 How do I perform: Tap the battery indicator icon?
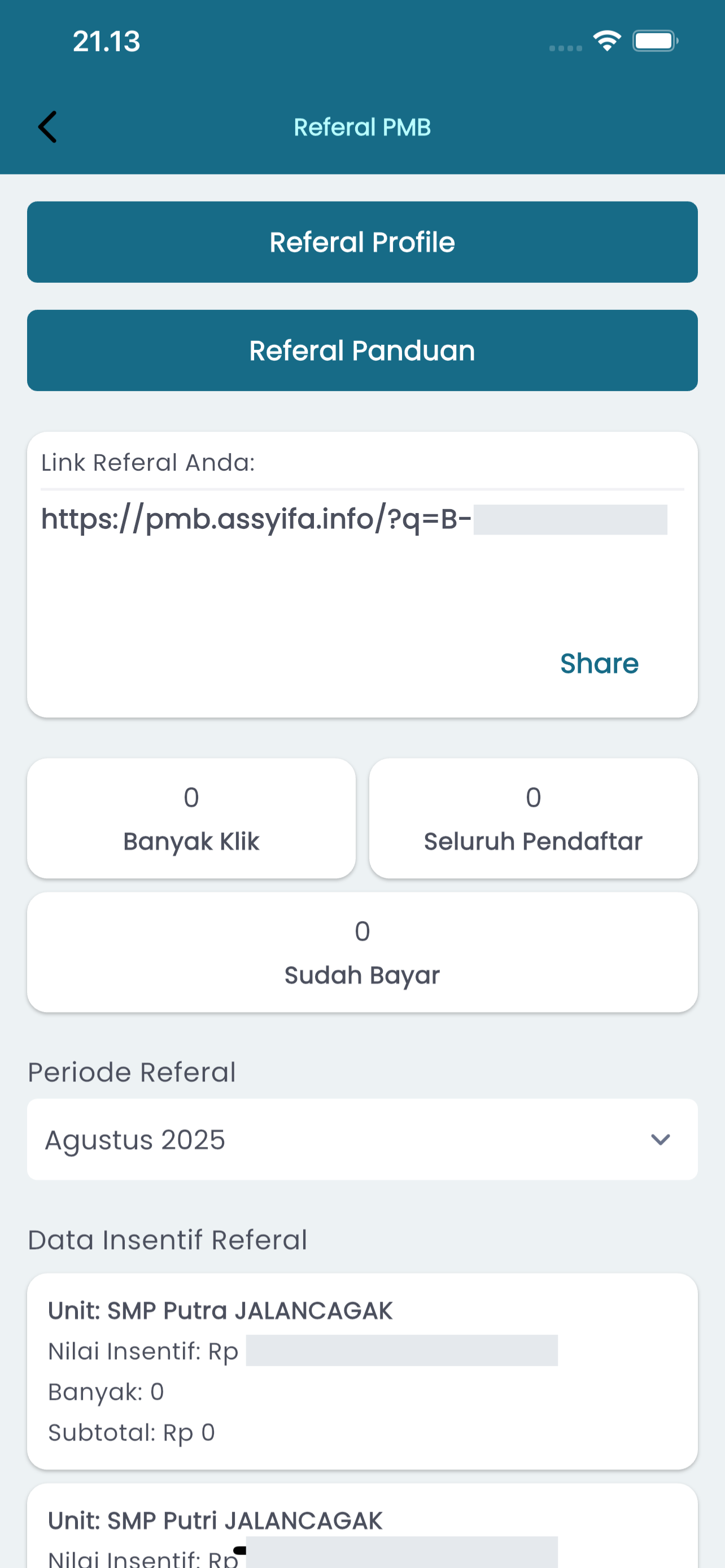click(x=655, y=41)
